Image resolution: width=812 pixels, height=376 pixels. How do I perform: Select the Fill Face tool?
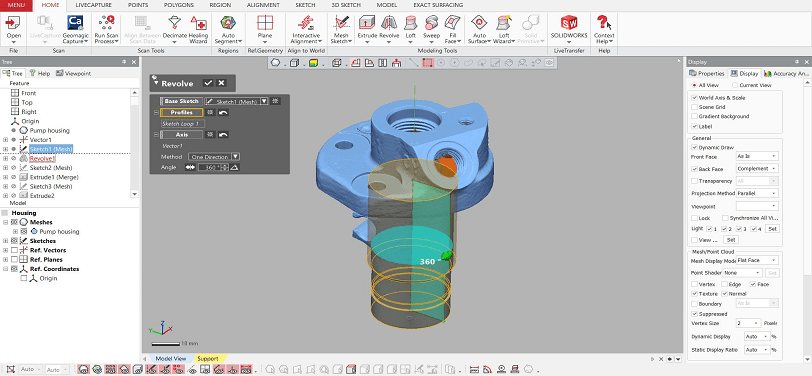(x=452, y=28)
